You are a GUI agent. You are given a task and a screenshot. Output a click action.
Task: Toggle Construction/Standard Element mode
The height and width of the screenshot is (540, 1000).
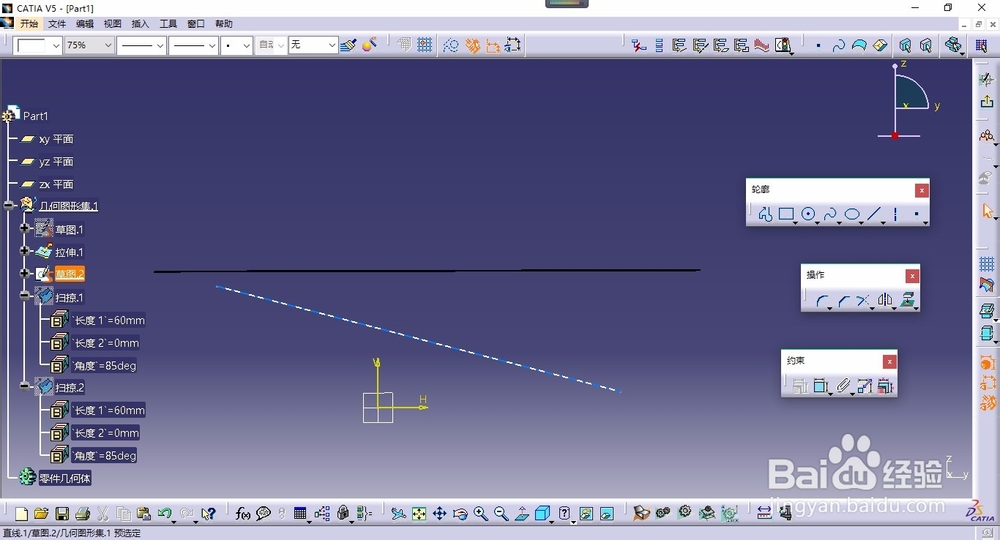click(451, 45)
